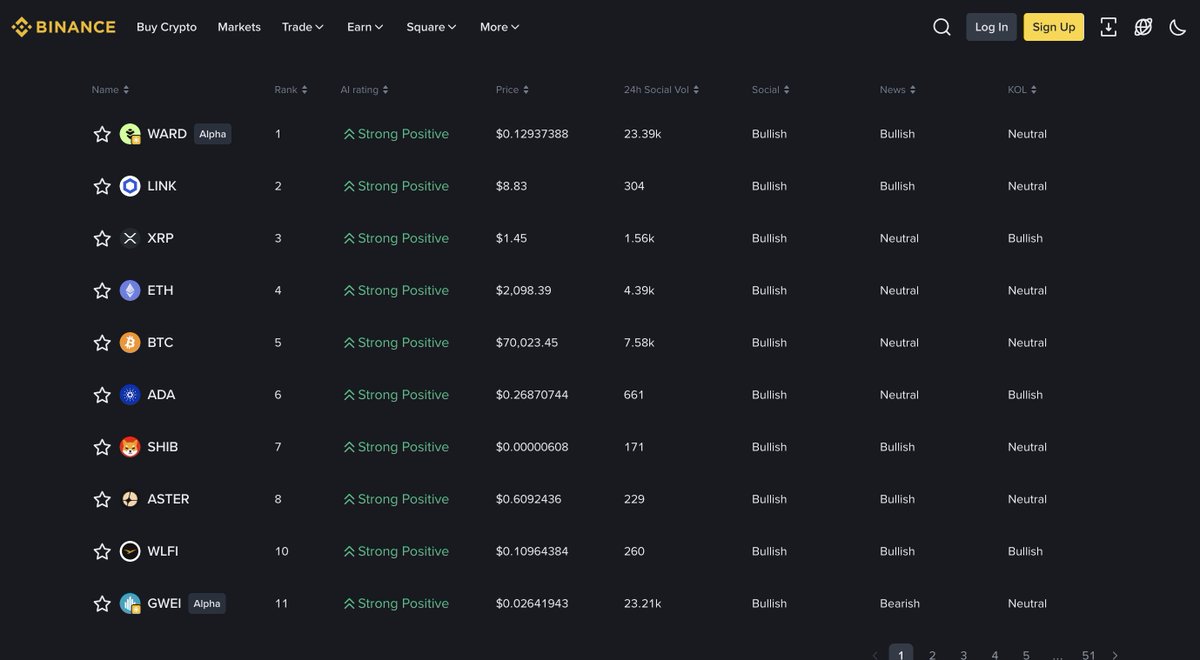Expand the More menu
The width and height of the screenshot is (1200, 660).
(x=499, y=27)
